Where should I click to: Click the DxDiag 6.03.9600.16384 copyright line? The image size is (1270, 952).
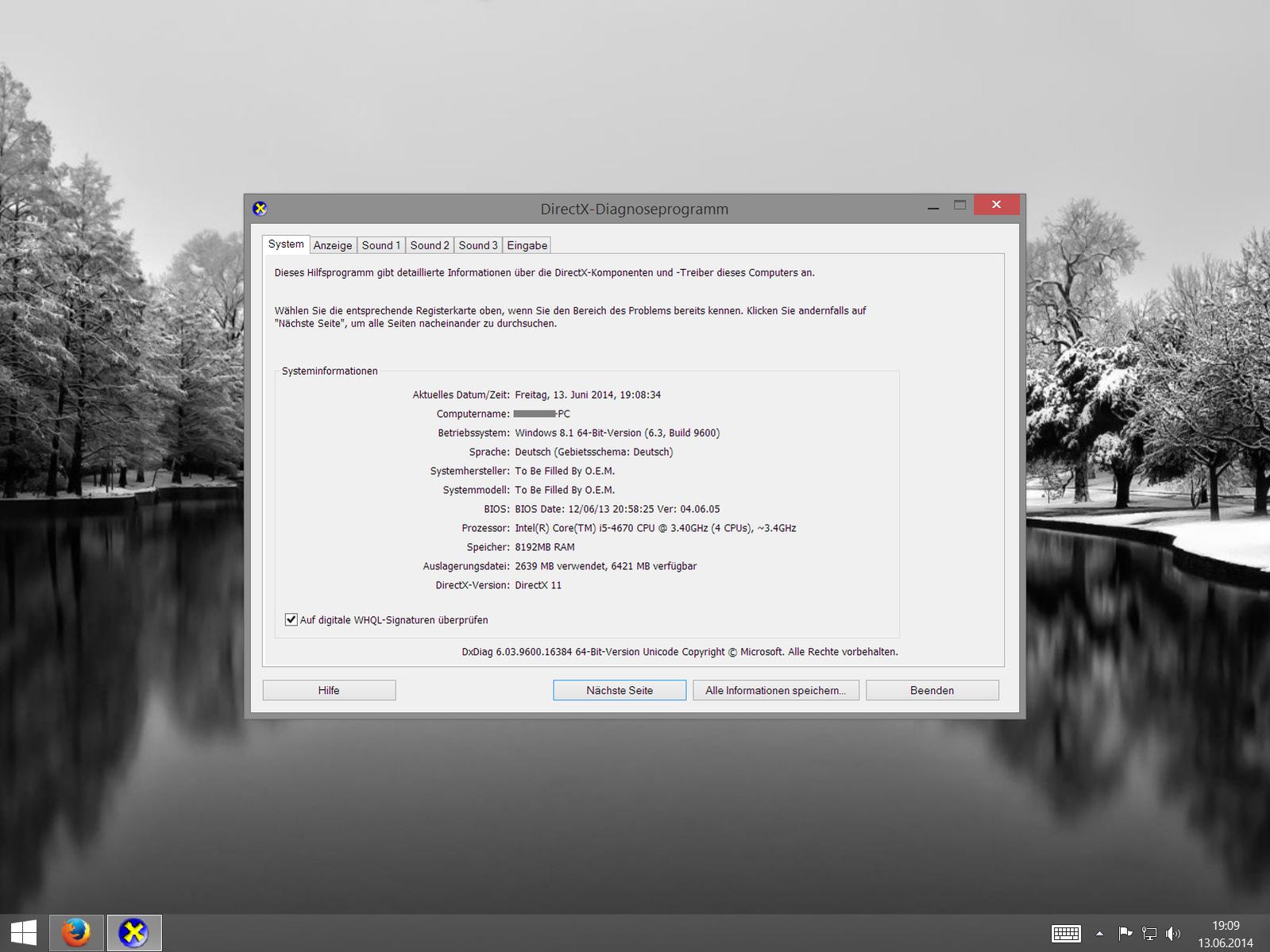(x=680, y=652)
